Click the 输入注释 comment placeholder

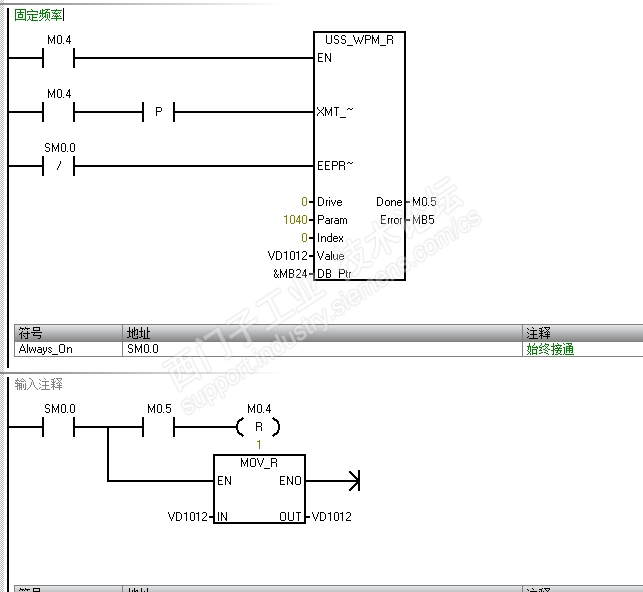(39, 384)
